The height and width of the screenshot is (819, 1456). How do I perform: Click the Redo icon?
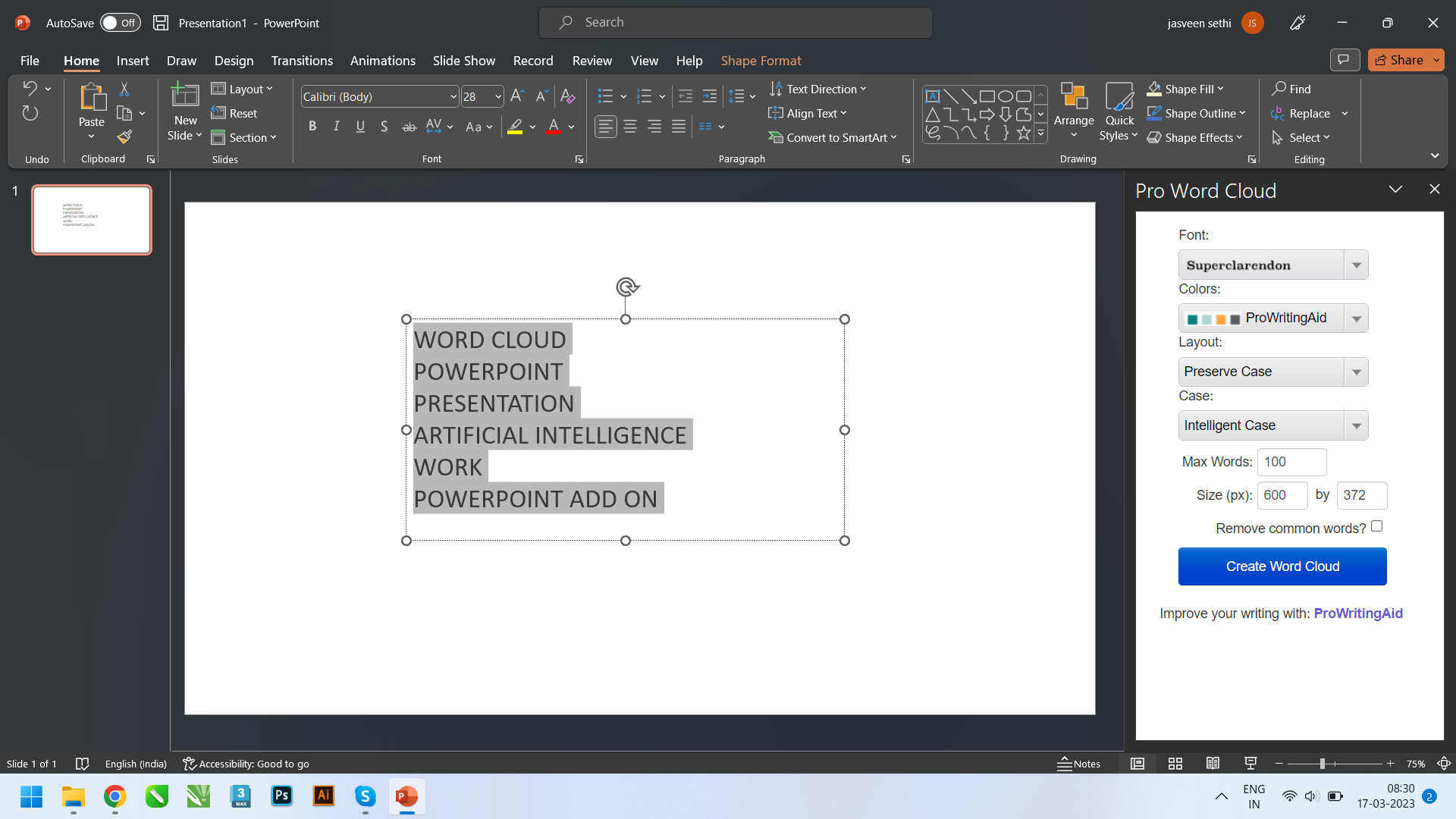30,113
